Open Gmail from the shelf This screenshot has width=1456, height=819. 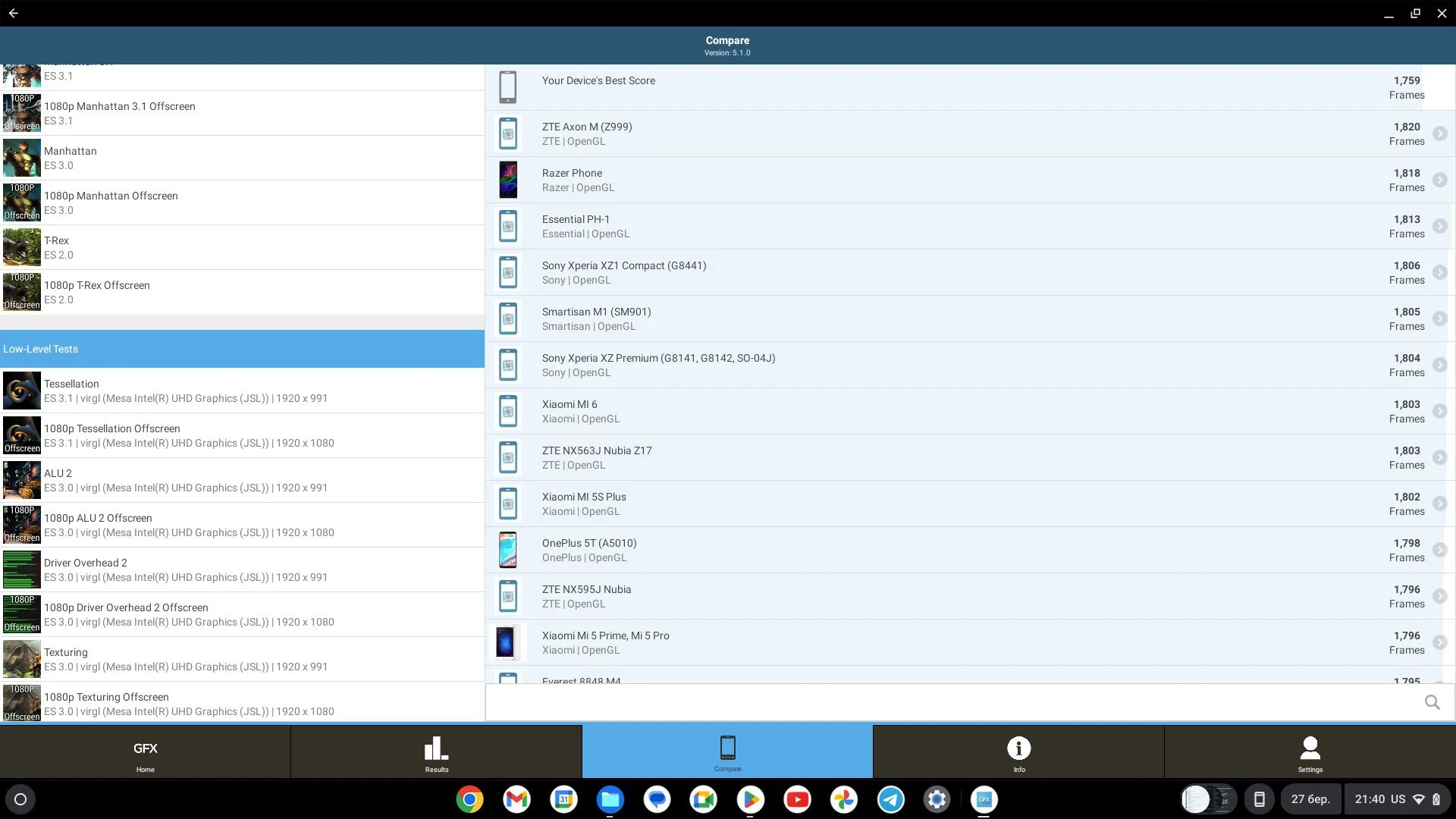(516, 799)
